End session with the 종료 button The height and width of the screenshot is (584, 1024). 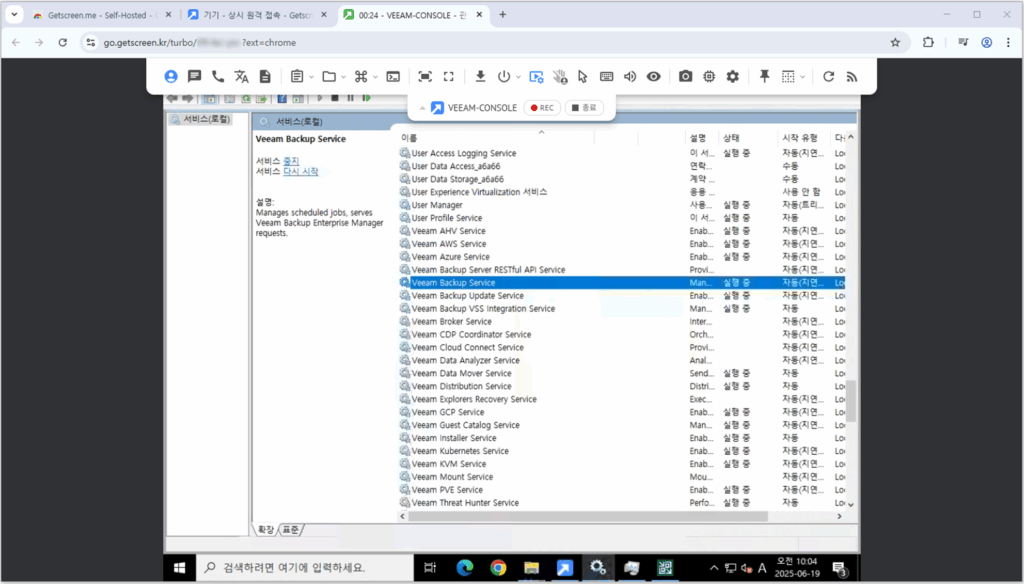tap(584, 108)
